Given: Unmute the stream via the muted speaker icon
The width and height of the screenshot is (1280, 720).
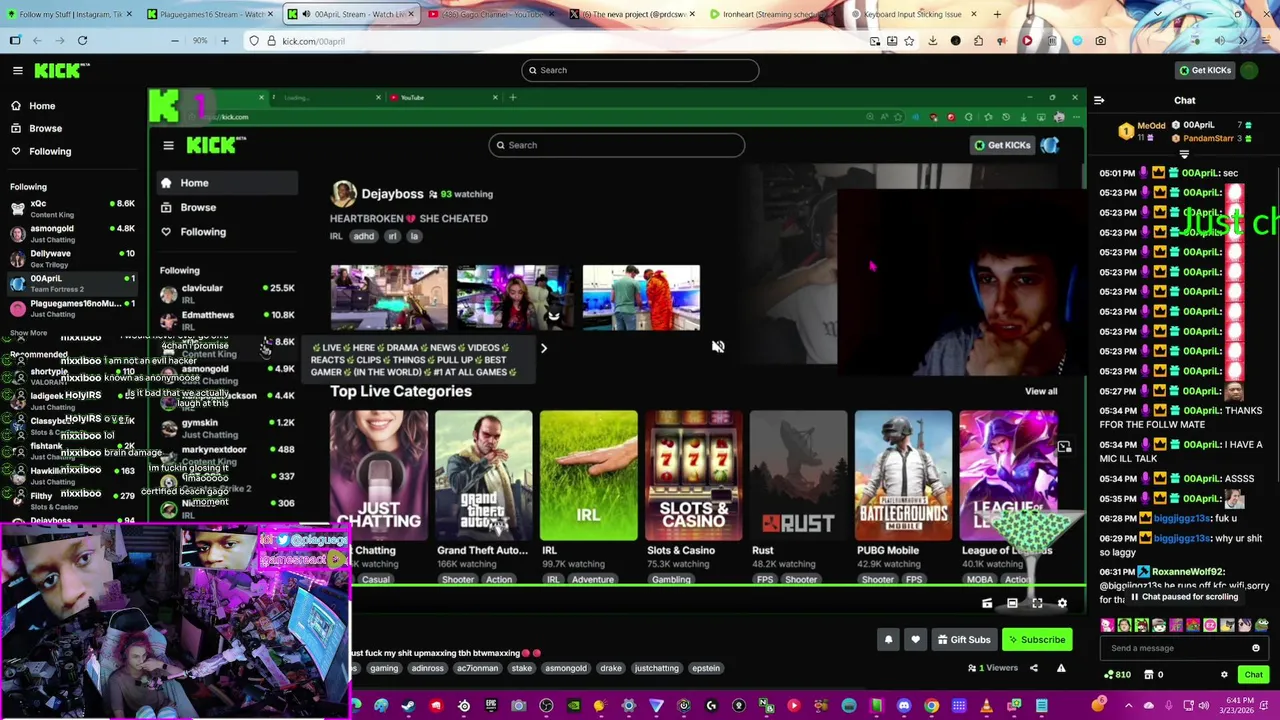Looking at the screenshot, I should click(718, 347).
